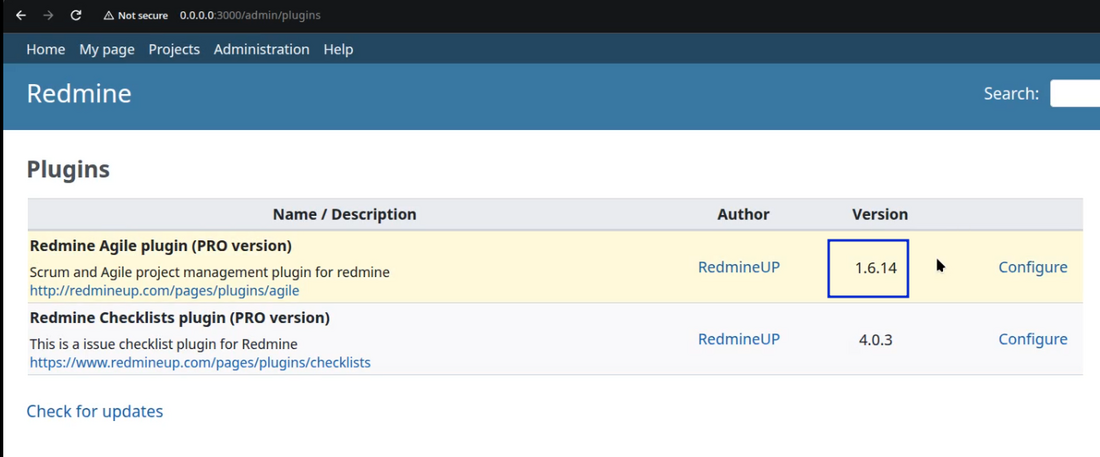Click the address bar URL
The height and width of the screenshot is (457, 1100).
[250, 15]
